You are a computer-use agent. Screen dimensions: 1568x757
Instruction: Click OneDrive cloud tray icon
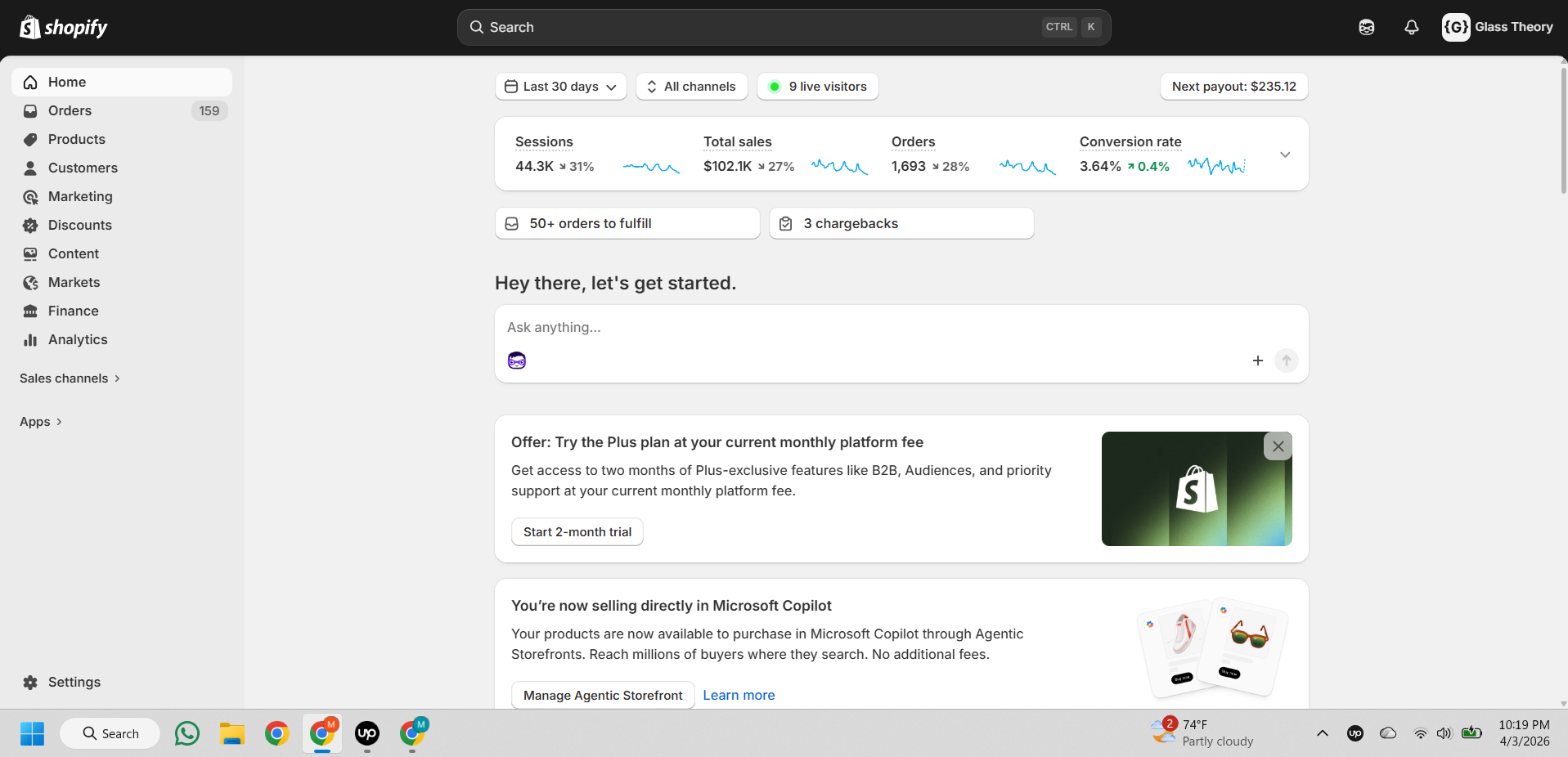point(1388,733)
